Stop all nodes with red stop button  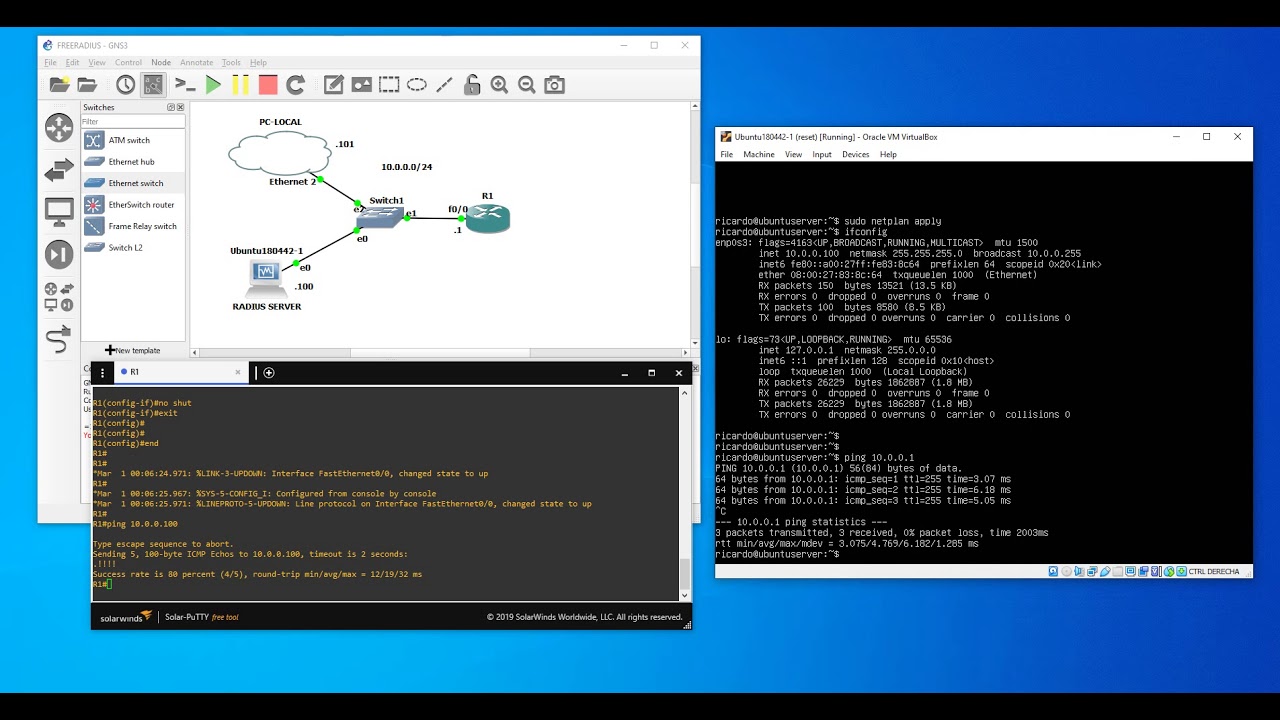[268, 85]
